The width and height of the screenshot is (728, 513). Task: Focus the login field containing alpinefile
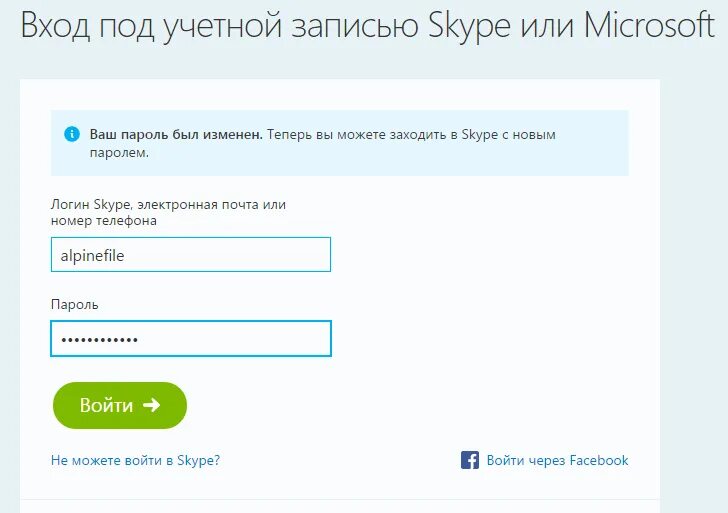click(x=190, y=255)
